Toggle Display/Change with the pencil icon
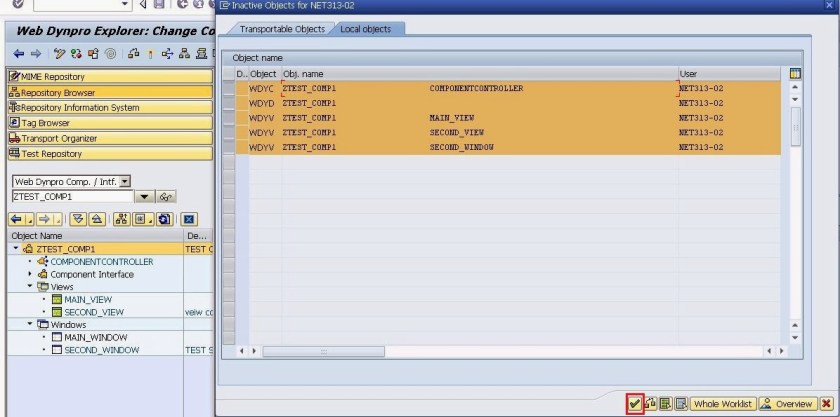 pos(59,54)
